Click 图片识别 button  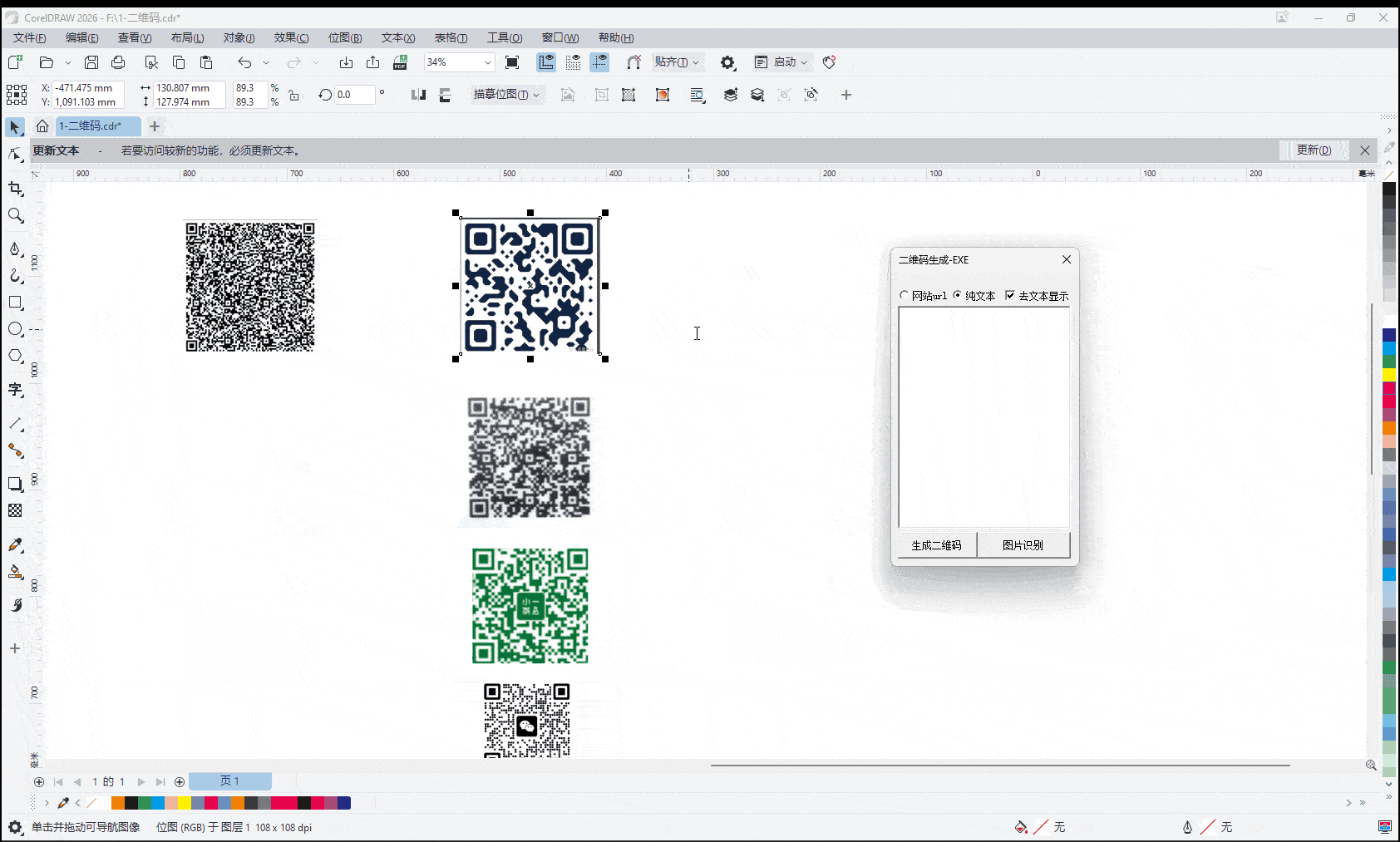click(x=1023, y=545)
